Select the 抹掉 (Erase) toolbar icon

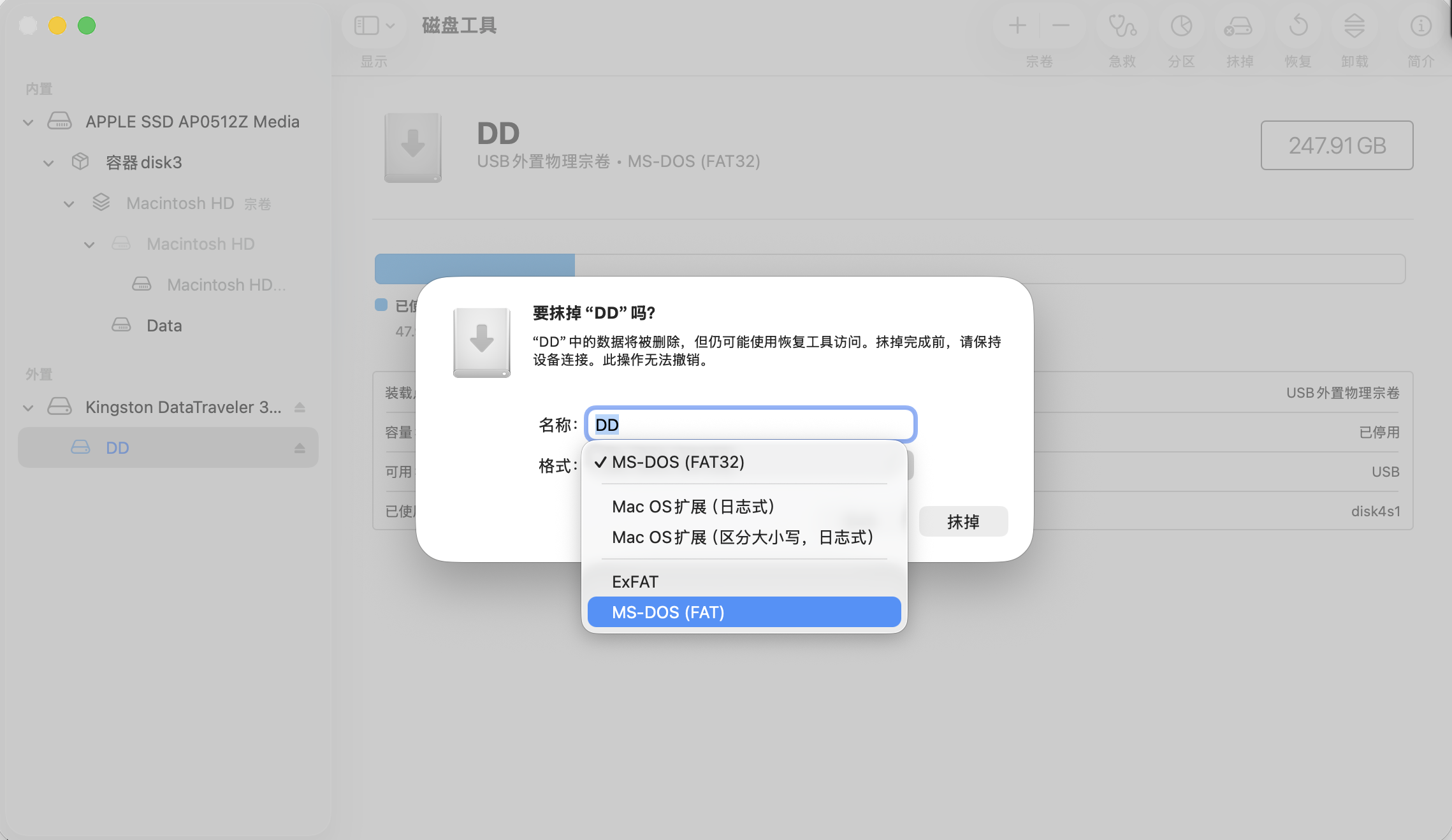point(1239,27)
